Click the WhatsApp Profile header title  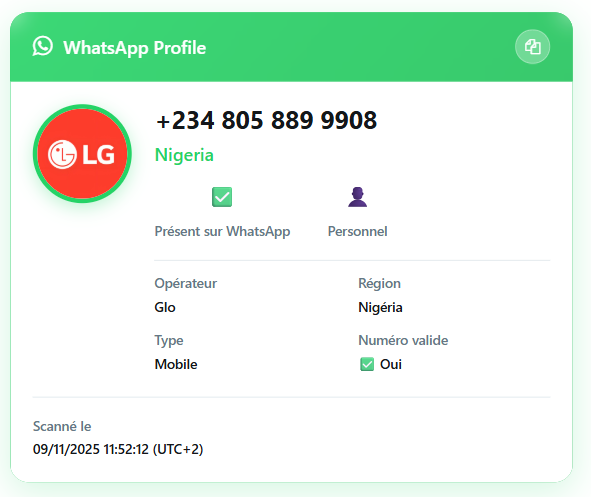135,48
